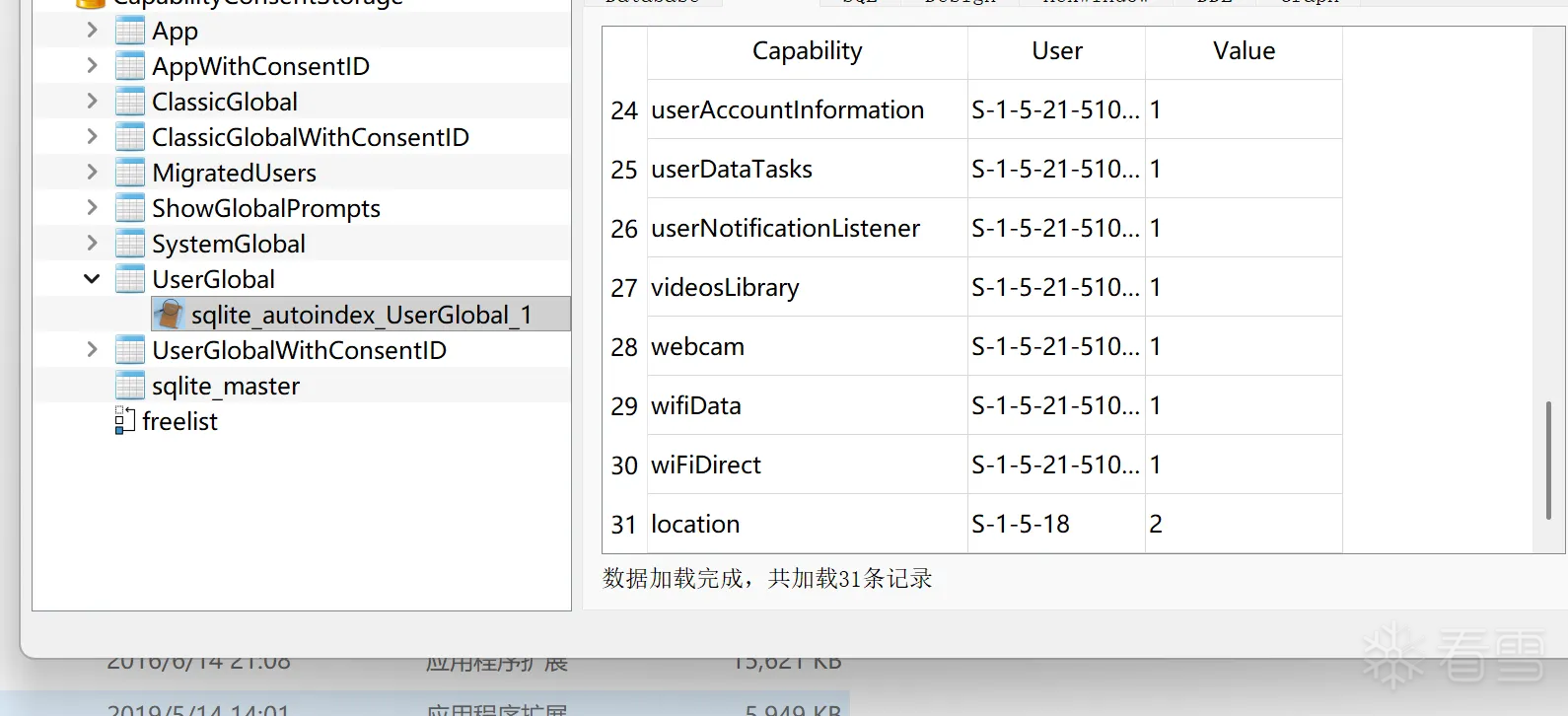
Task: Click the Value column header
Action: pos(1244,51)
